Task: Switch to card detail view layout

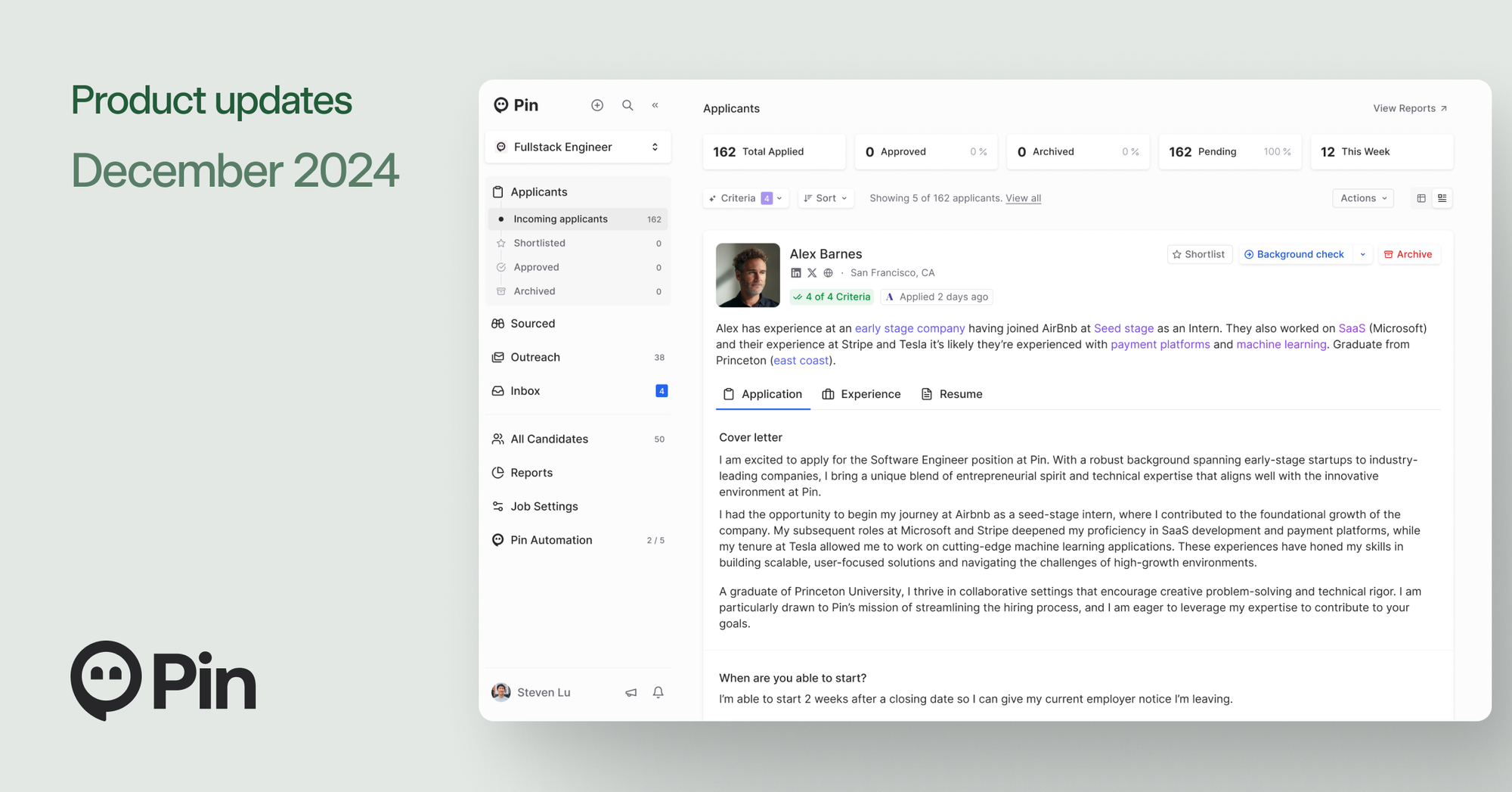Action: (1442, 197)
